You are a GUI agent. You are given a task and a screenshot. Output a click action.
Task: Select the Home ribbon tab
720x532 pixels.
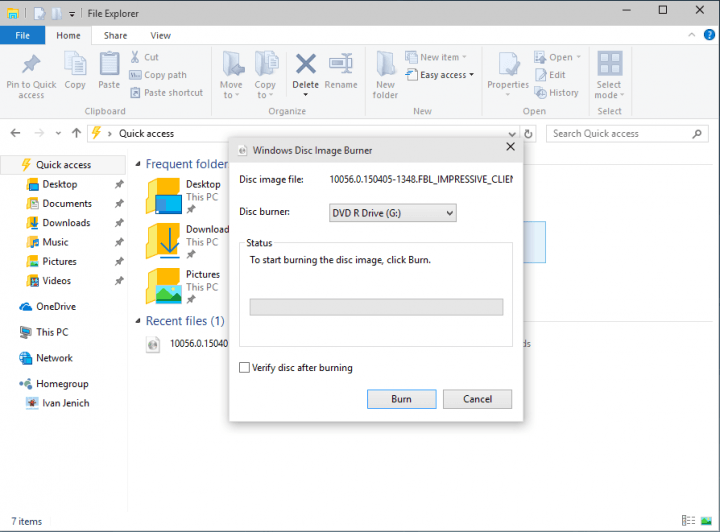[x=68, y=35]
